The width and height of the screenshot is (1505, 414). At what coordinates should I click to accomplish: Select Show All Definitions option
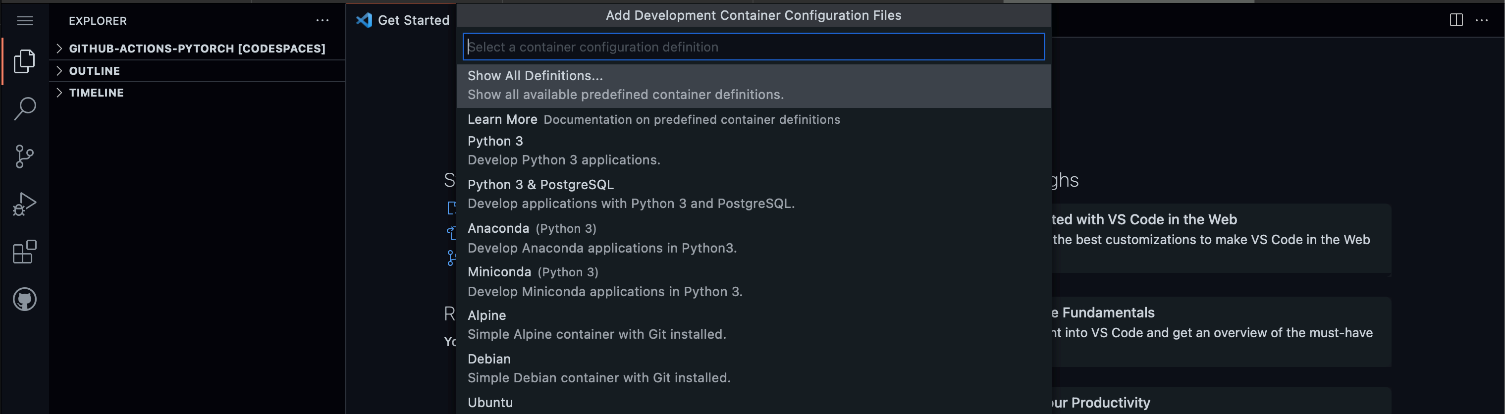(x=754, y=86)
